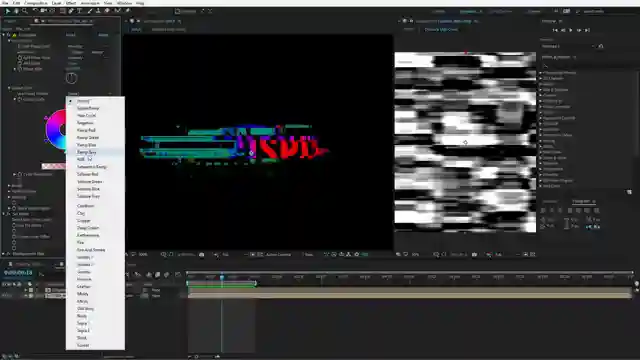Toggle stopwatch for Phase Shift property
640x360 pixels.
20,69
